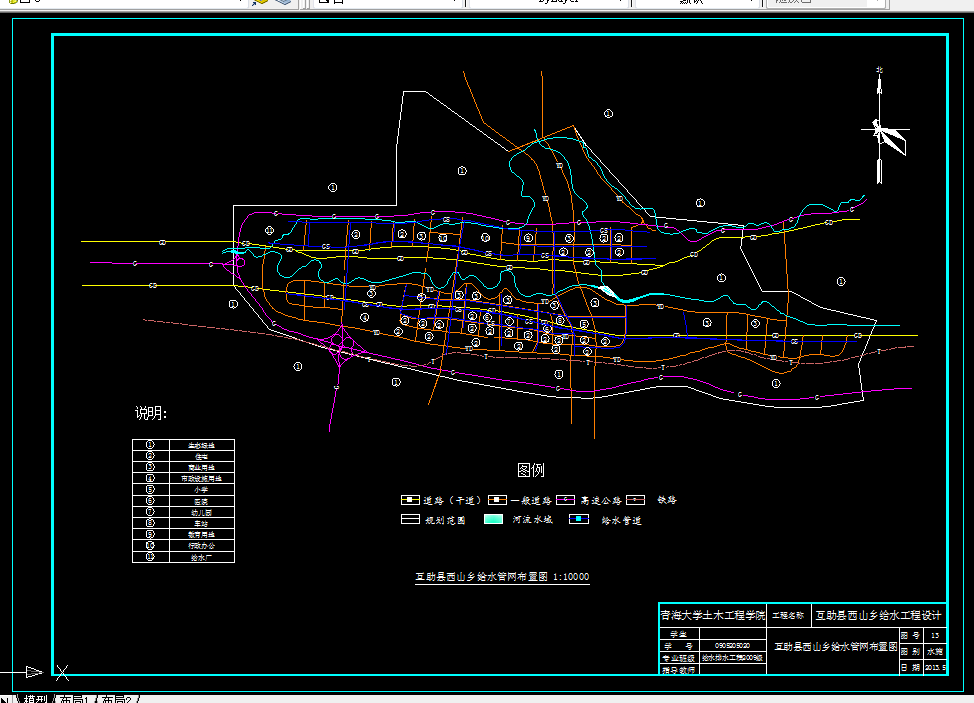Select the 规划范围 legend label
974x703 pixels.
pyautogui.click(x=445, y=520)
